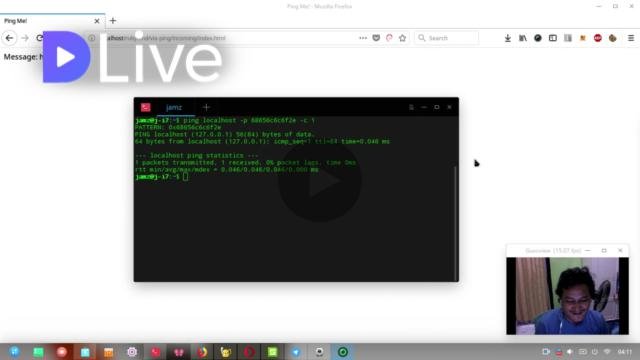Viewport: 640px width, 360px height.
Task: Open the Telegram icon in taskbar
Action: (x=296, y=352)
